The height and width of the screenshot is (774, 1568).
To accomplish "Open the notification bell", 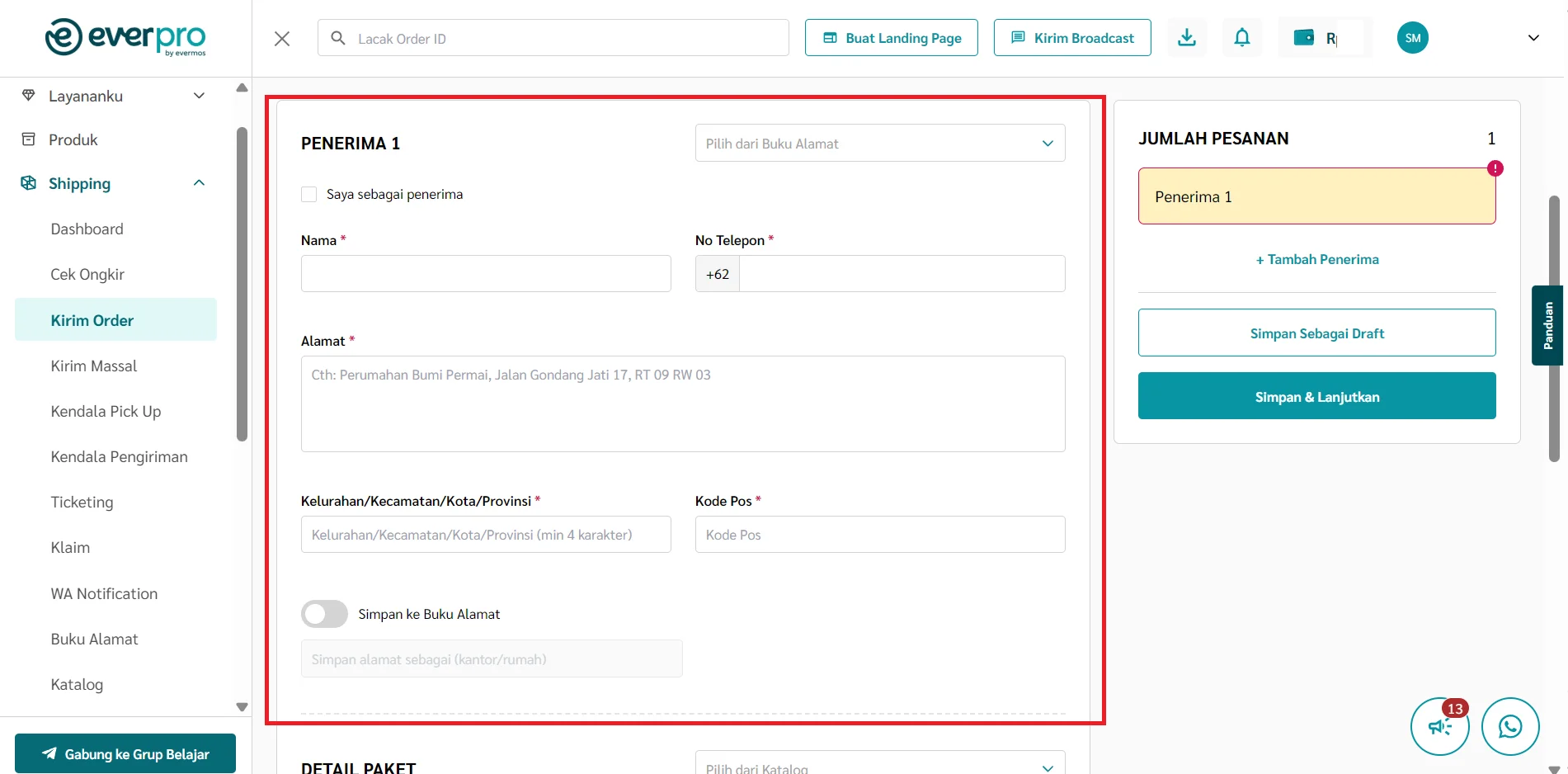I will [1241, 38].
